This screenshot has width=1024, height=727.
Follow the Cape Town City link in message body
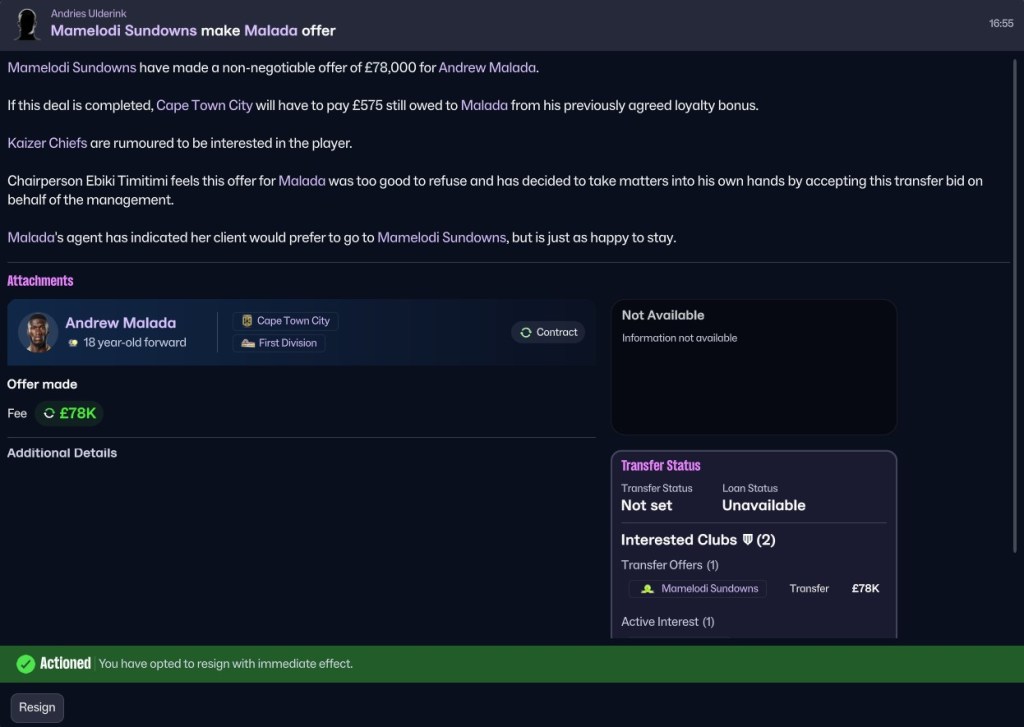tap(204, 105)
